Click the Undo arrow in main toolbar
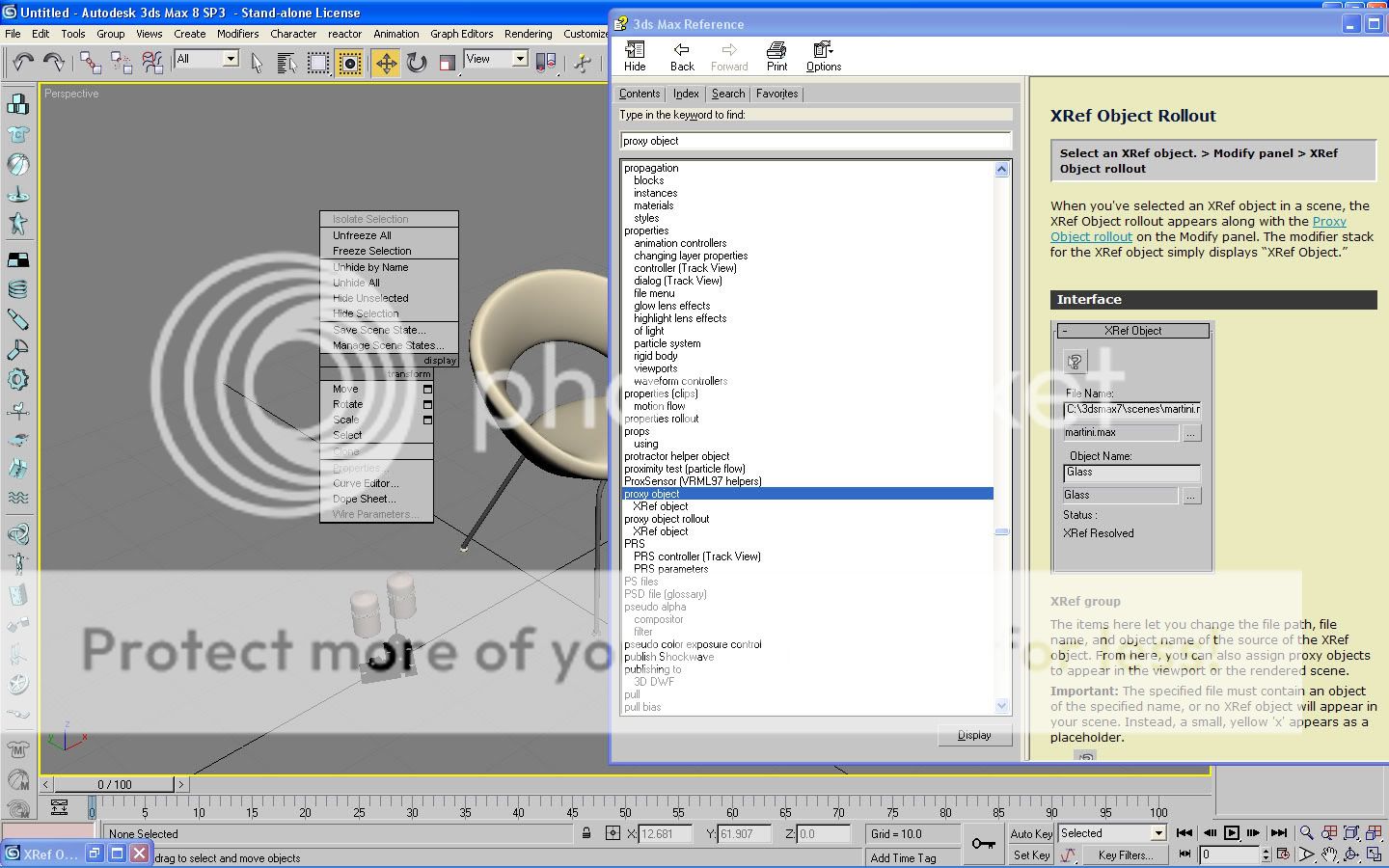 23,63
